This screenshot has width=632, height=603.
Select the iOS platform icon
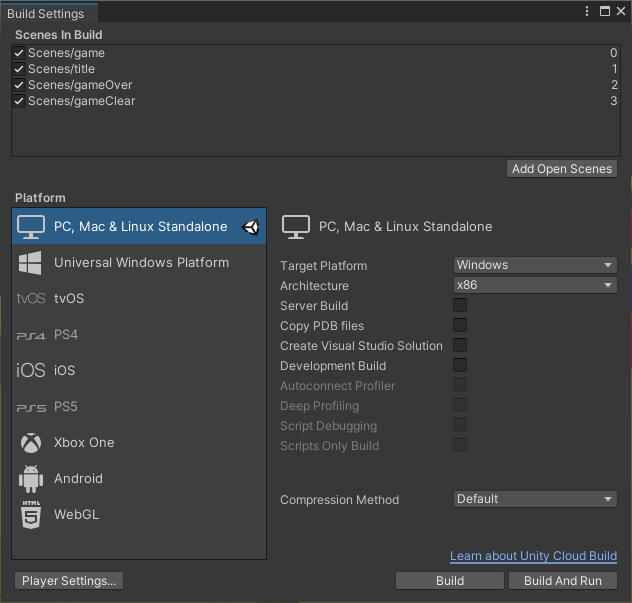[31, 371]
